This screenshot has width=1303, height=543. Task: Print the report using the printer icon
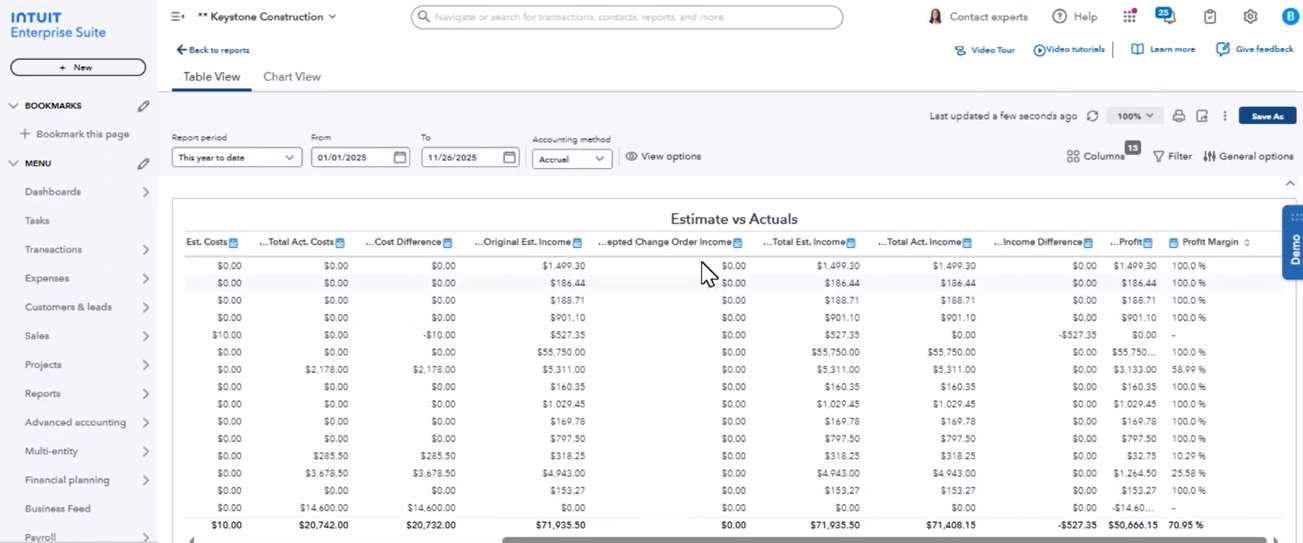click(x=1178, y=116)
